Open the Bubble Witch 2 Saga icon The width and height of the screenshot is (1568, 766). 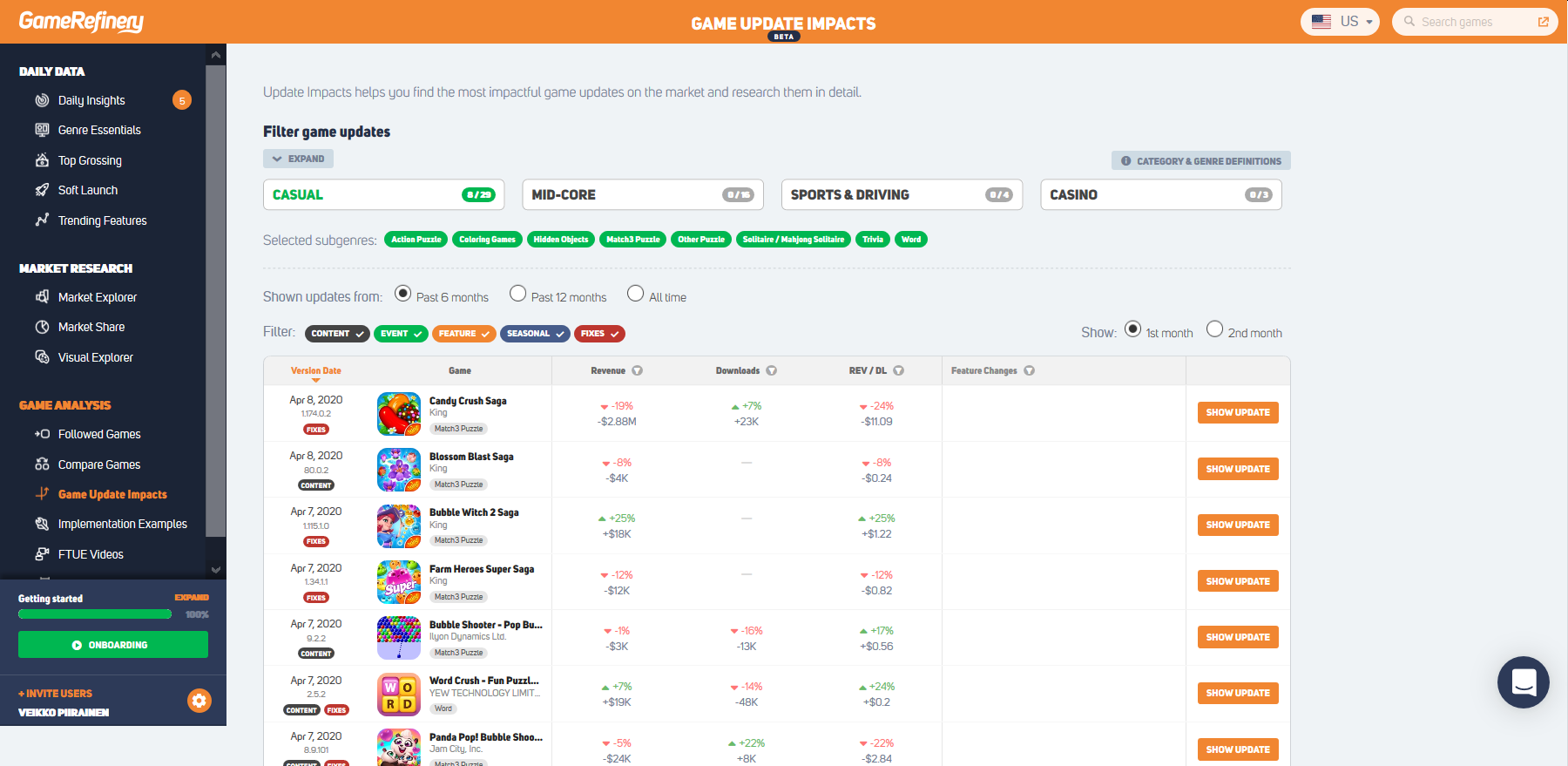399,526
